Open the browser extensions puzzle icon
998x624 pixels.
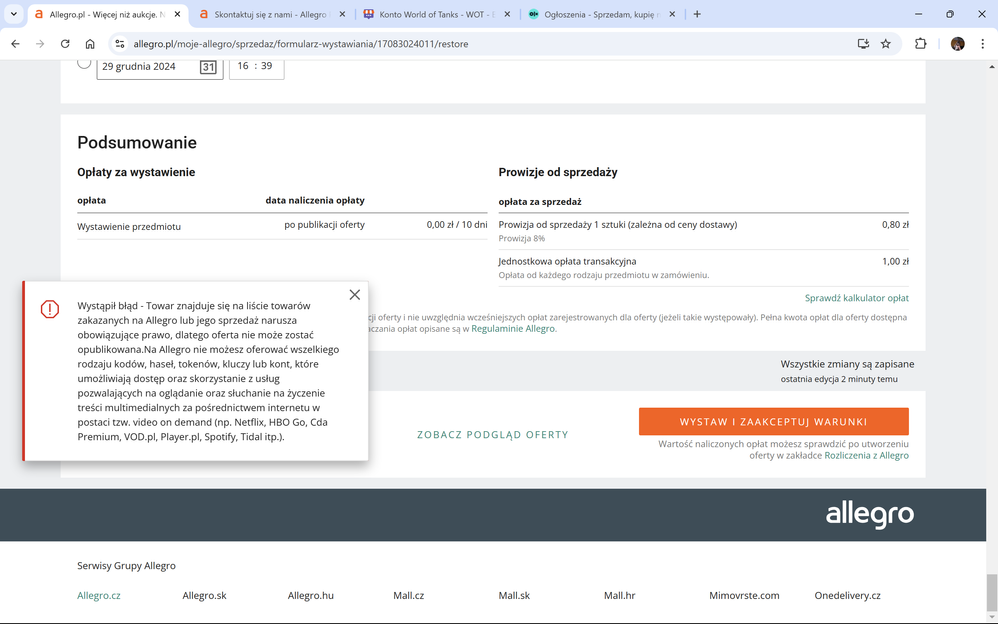(920, 44)
